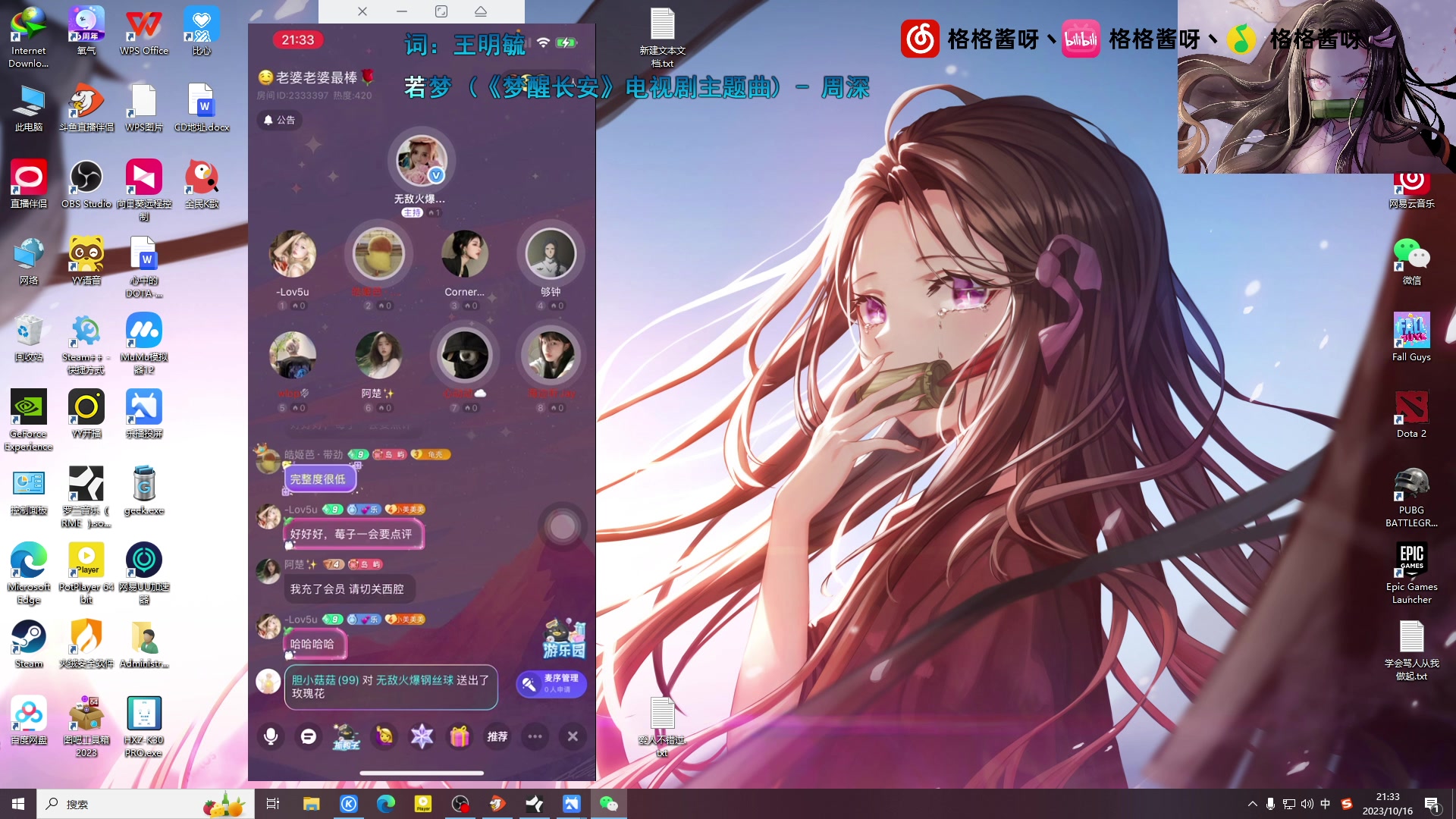1456x819 pixels.
Task: Click taskbar 搜索 search box
Action: pos(144,804)
